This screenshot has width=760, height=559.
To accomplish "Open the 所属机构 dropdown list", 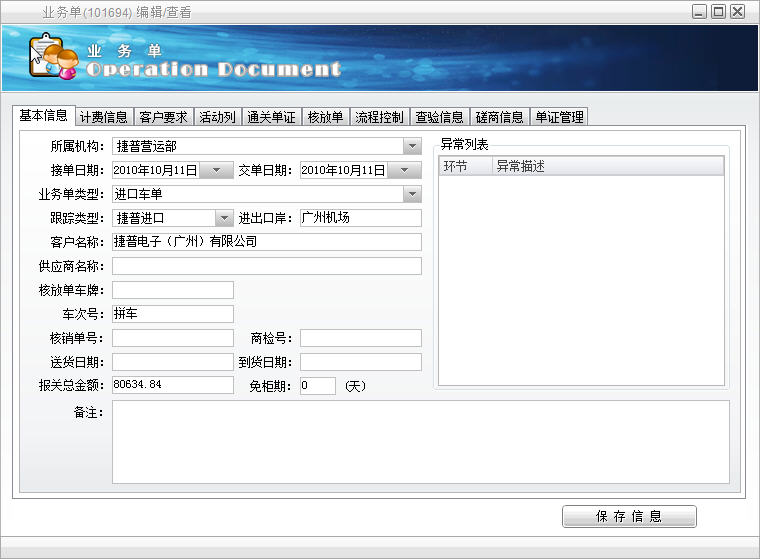I will pyautogui.click(x=412, y=146).
